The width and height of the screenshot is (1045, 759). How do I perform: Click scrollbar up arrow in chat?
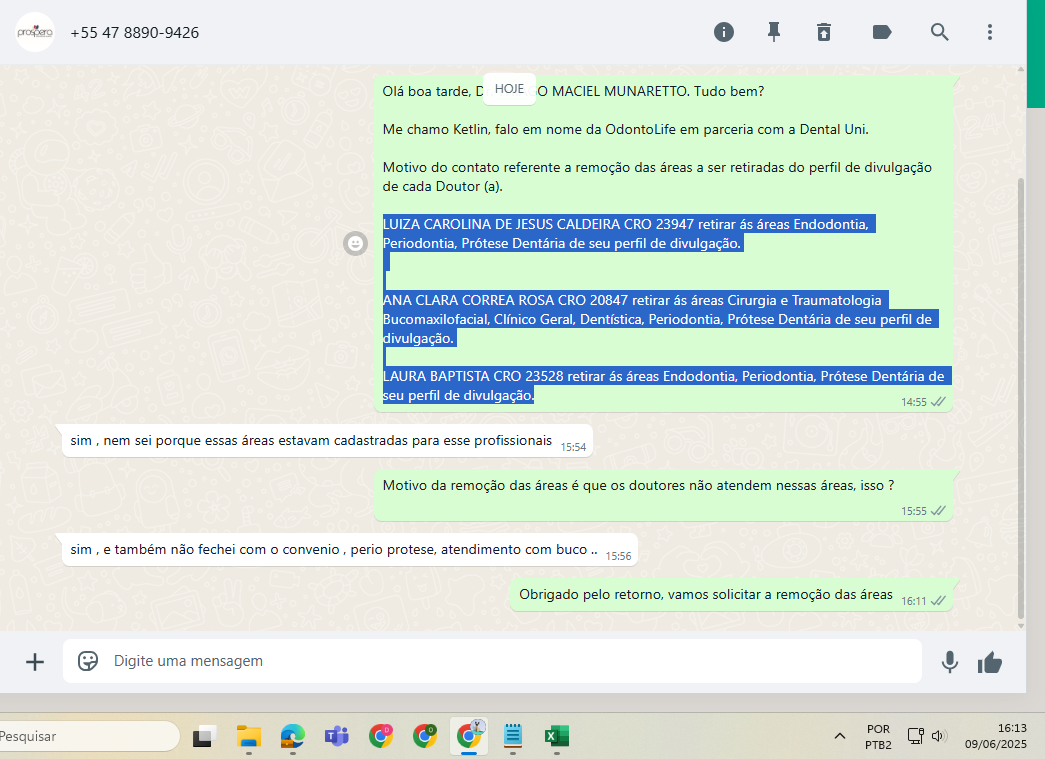point(1020,69)
